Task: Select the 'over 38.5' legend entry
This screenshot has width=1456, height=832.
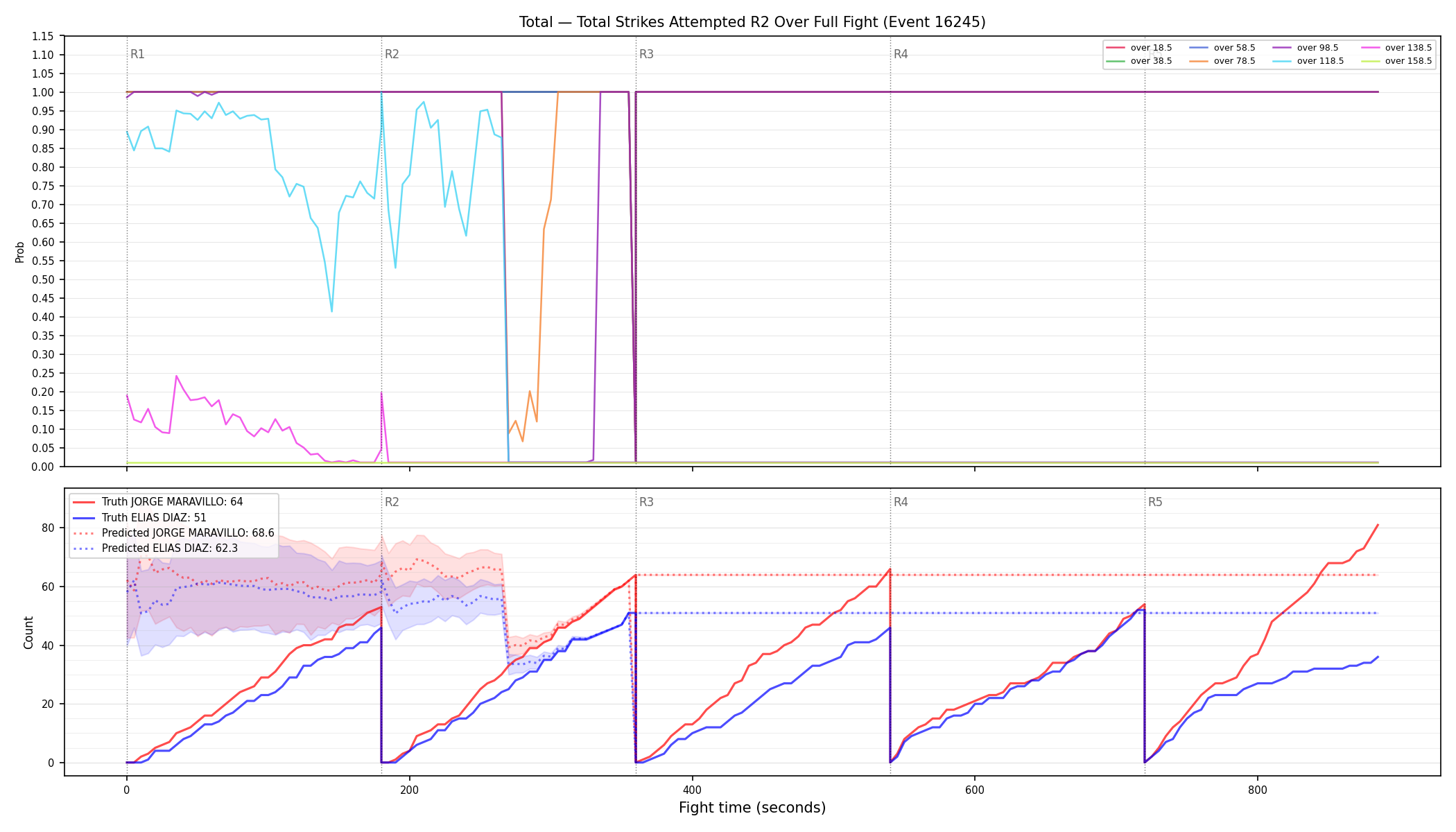Action: (x=1138, y=61)
